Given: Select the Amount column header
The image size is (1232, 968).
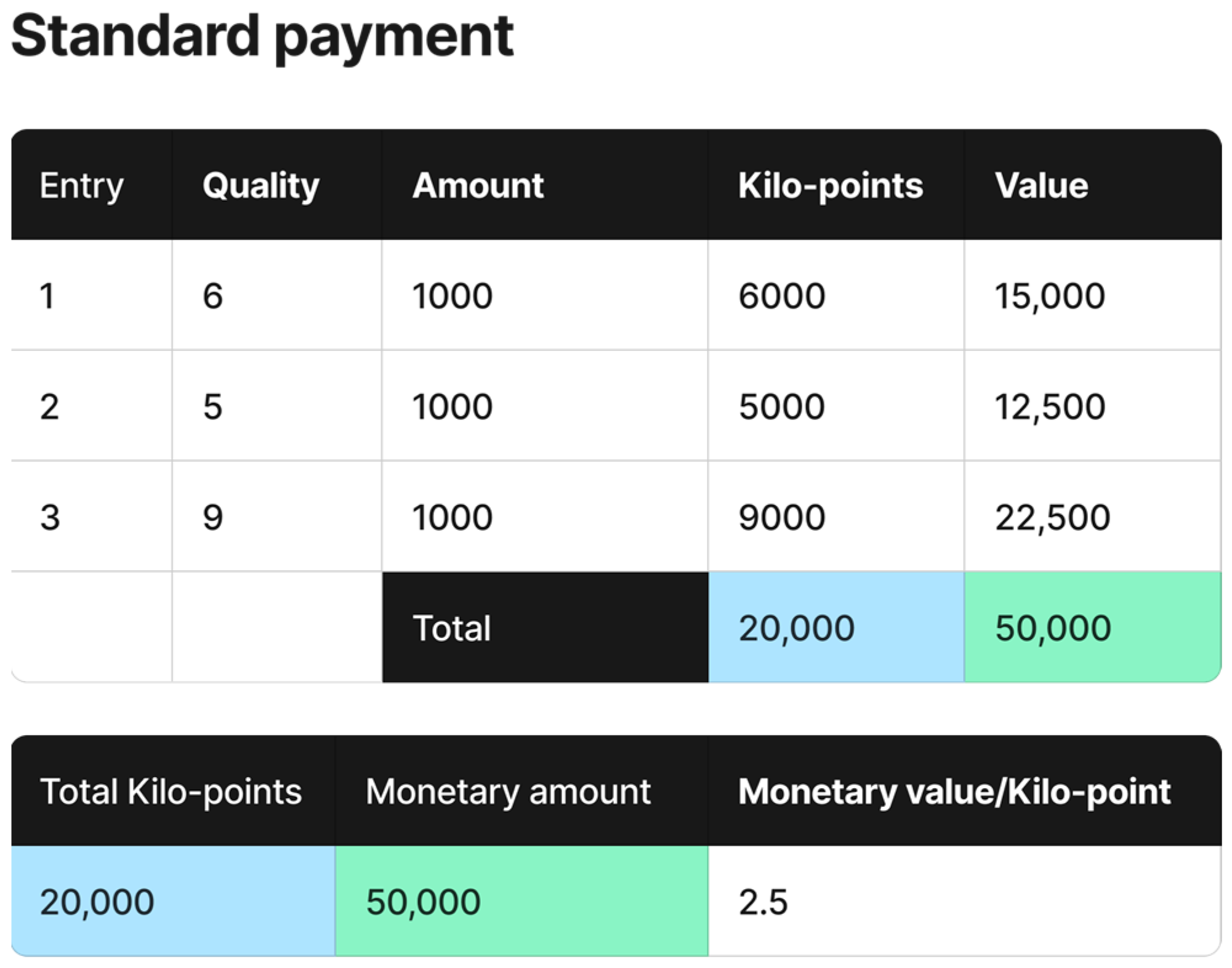Looking at the screenshot, I should tap(478, 185).
